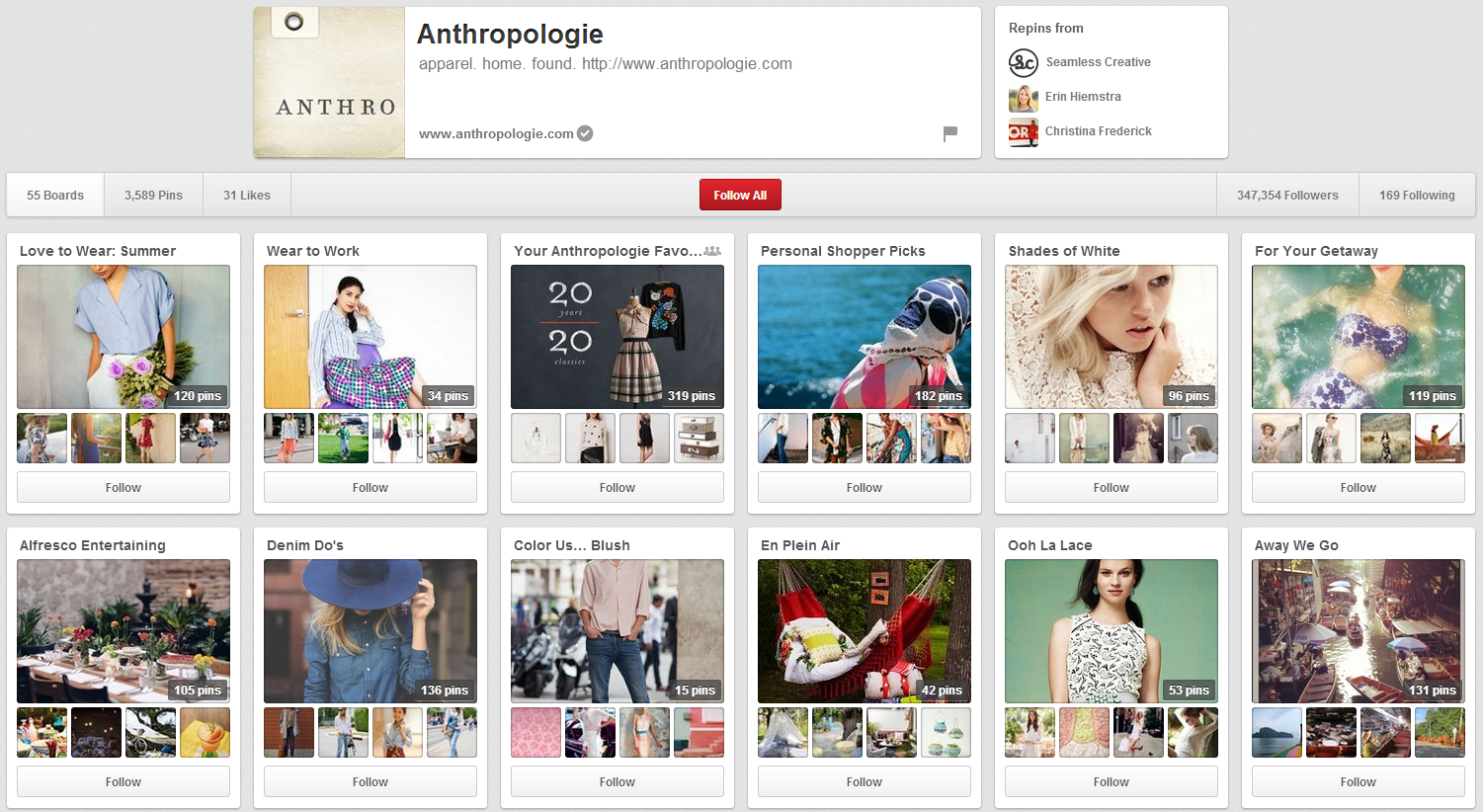Viewport: 1483px width, 812px height.
Task: Open For Your Getaway cover with 119 pins
Action: 1359,337
